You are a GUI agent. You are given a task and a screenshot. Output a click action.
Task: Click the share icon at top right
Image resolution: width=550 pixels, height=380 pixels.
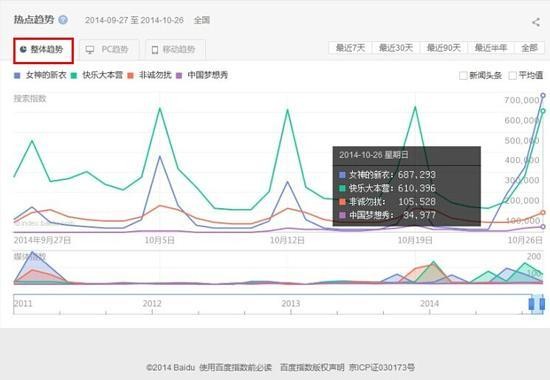pyautogui.click(x=536, y=22)
